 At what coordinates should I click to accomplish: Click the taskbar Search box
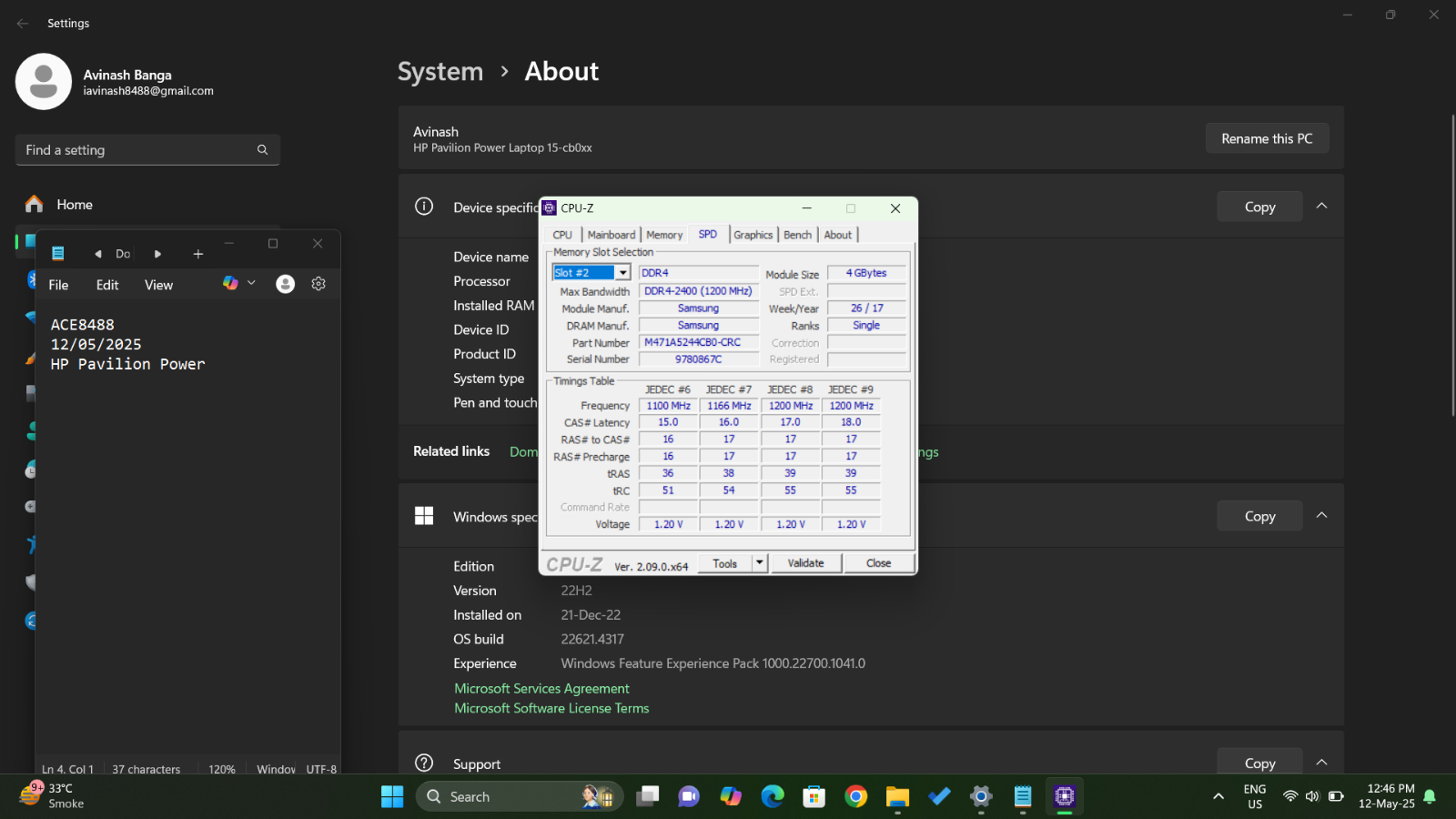click(520, 796)
